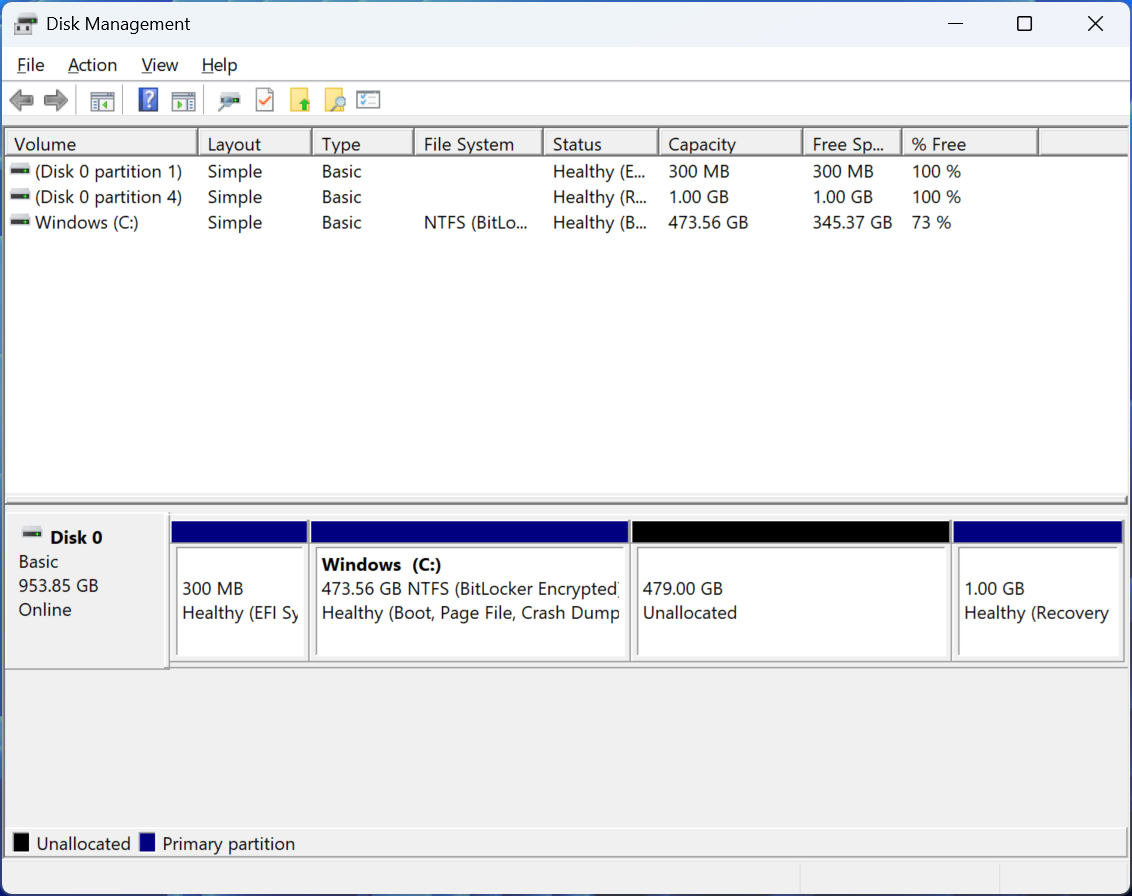Image resolution: width=1132 pixels, height=896 pixels.
Task: Open the Action menu
Action: pos(92,65)
